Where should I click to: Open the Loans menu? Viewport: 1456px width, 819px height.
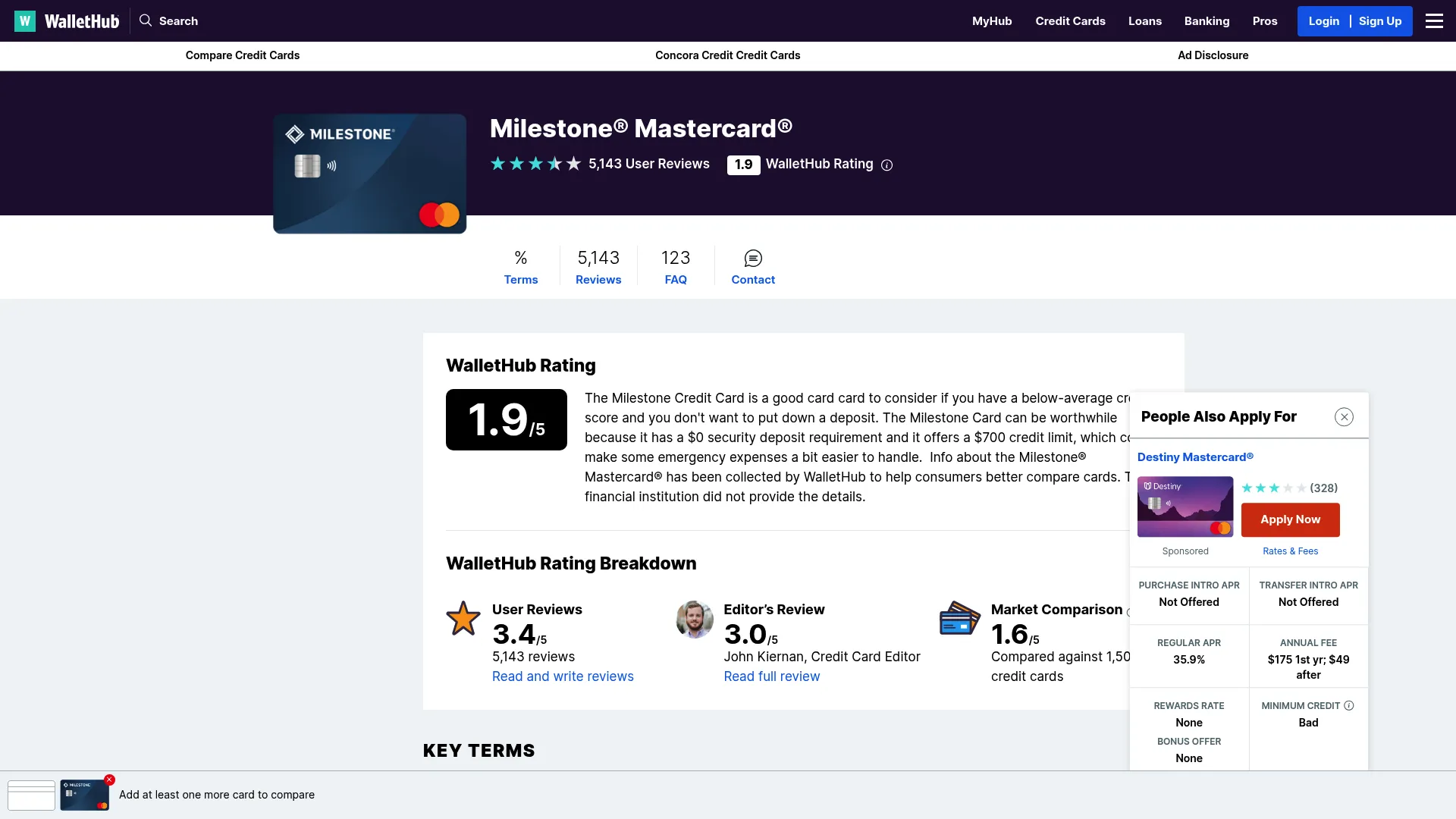[x=1144, y=21]
